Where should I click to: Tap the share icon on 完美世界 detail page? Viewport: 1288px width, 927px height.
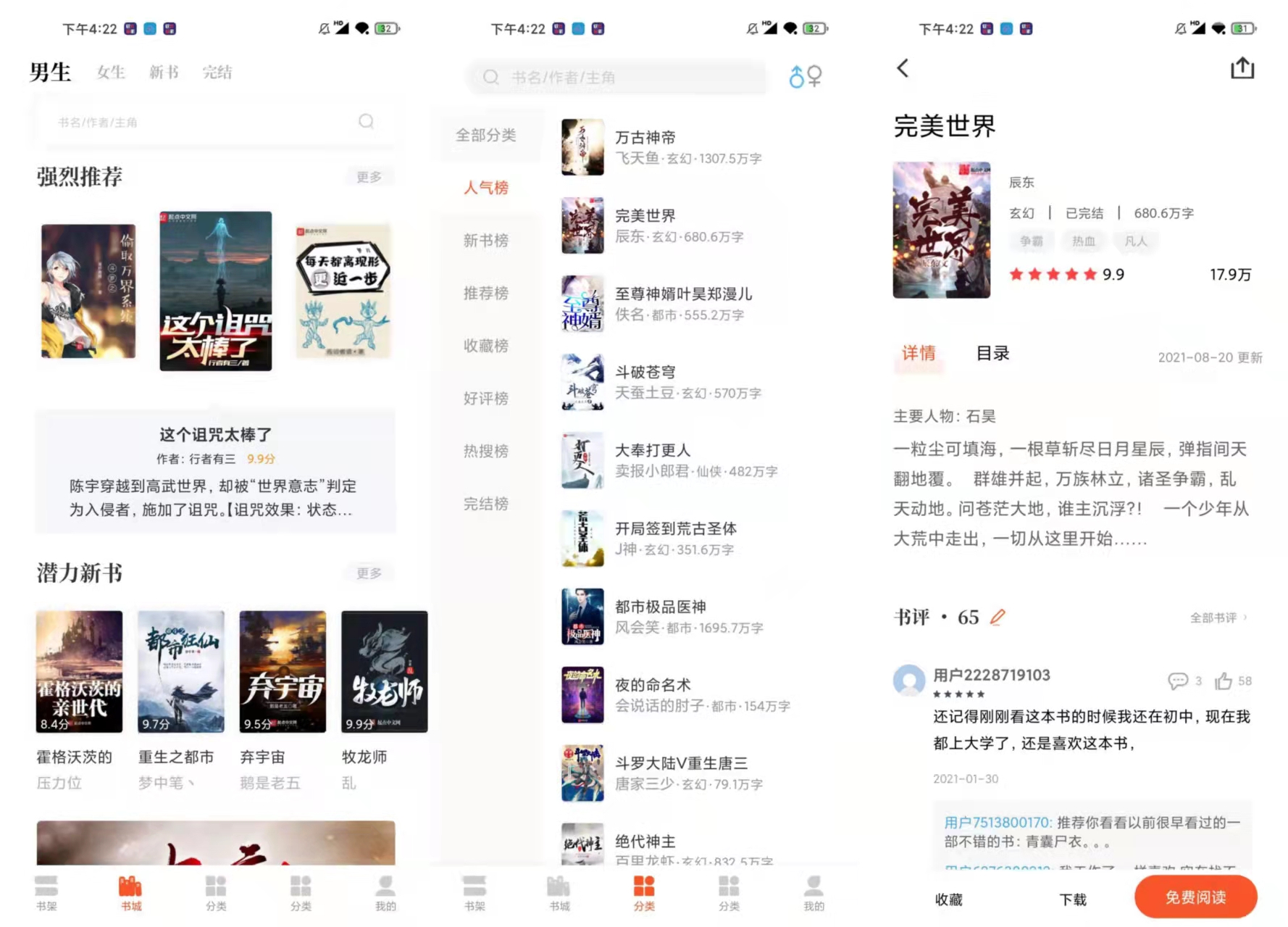pyautogui.click(x=1243, y=67)
